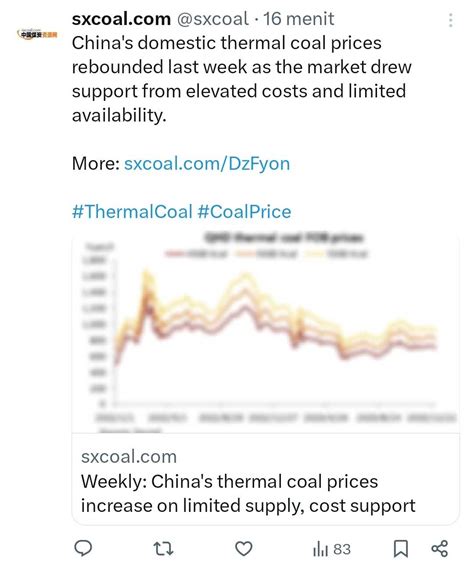Click the 'More:' text label
Image resolution: width=474 pixels, height=572 pixels.
(x=96, y=163)
